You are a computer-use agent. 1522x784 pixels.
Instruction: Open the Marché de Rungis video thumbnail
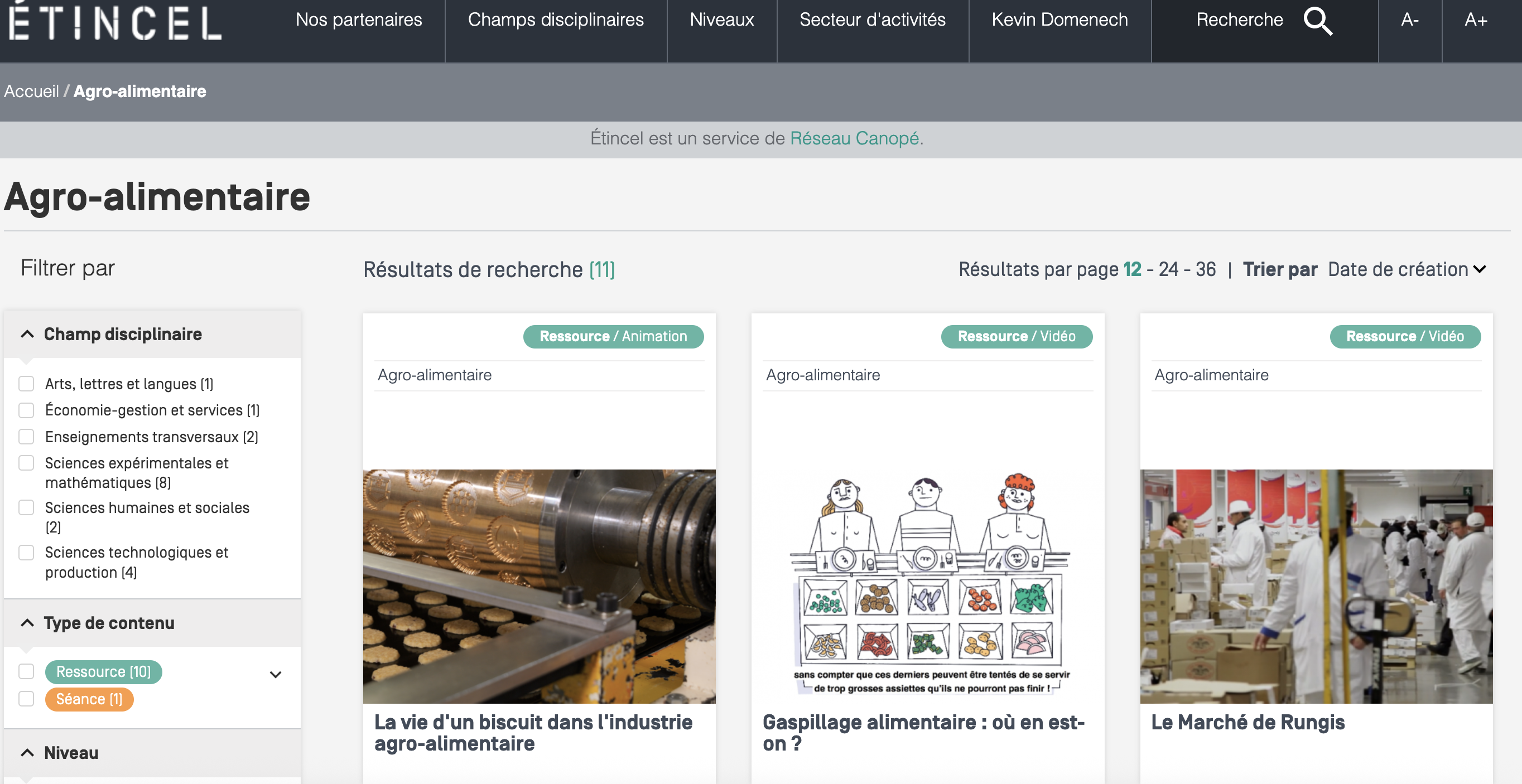pos(1316,585)
